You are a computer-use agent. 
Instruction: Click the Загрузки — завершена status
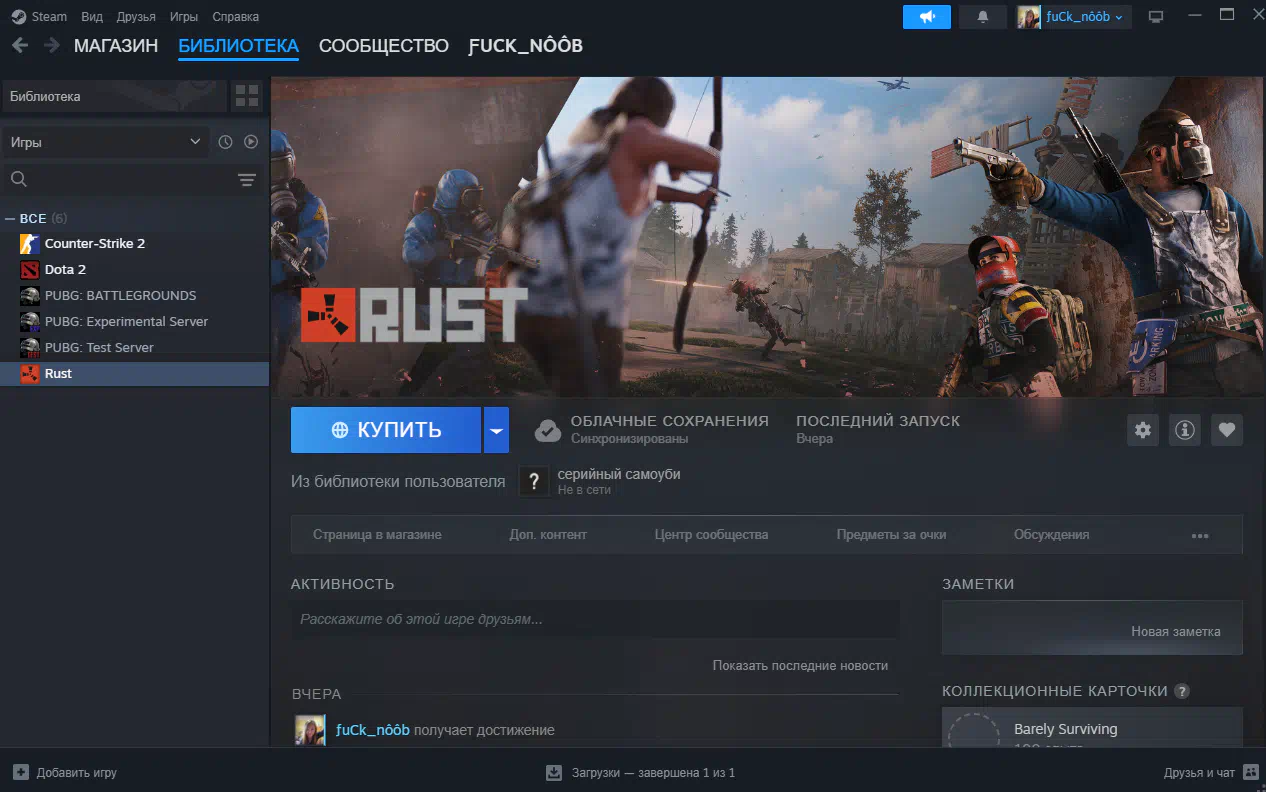coord(654,773)
